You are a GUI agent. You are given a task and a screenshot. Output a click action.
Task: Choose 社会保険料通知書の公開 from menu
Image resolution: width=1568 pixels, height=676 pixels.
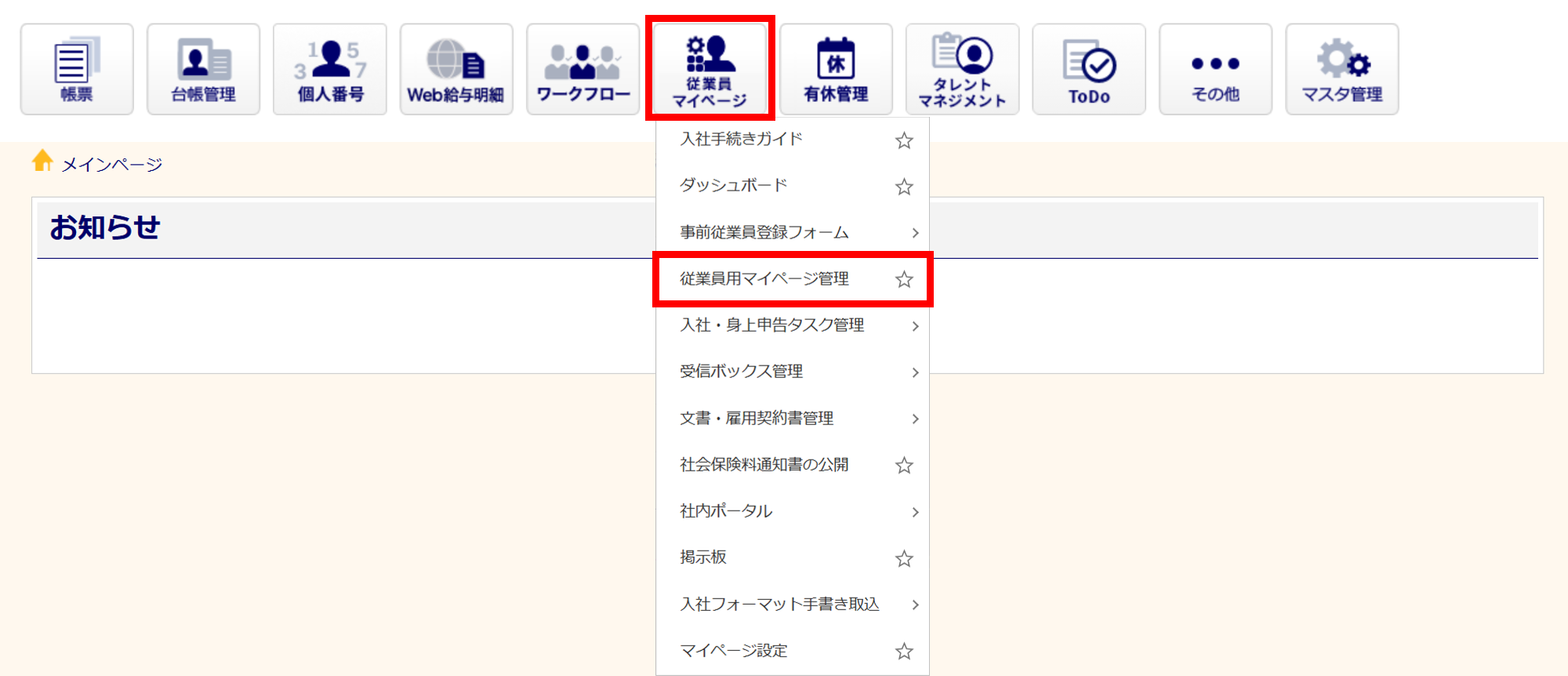point(764,465)
